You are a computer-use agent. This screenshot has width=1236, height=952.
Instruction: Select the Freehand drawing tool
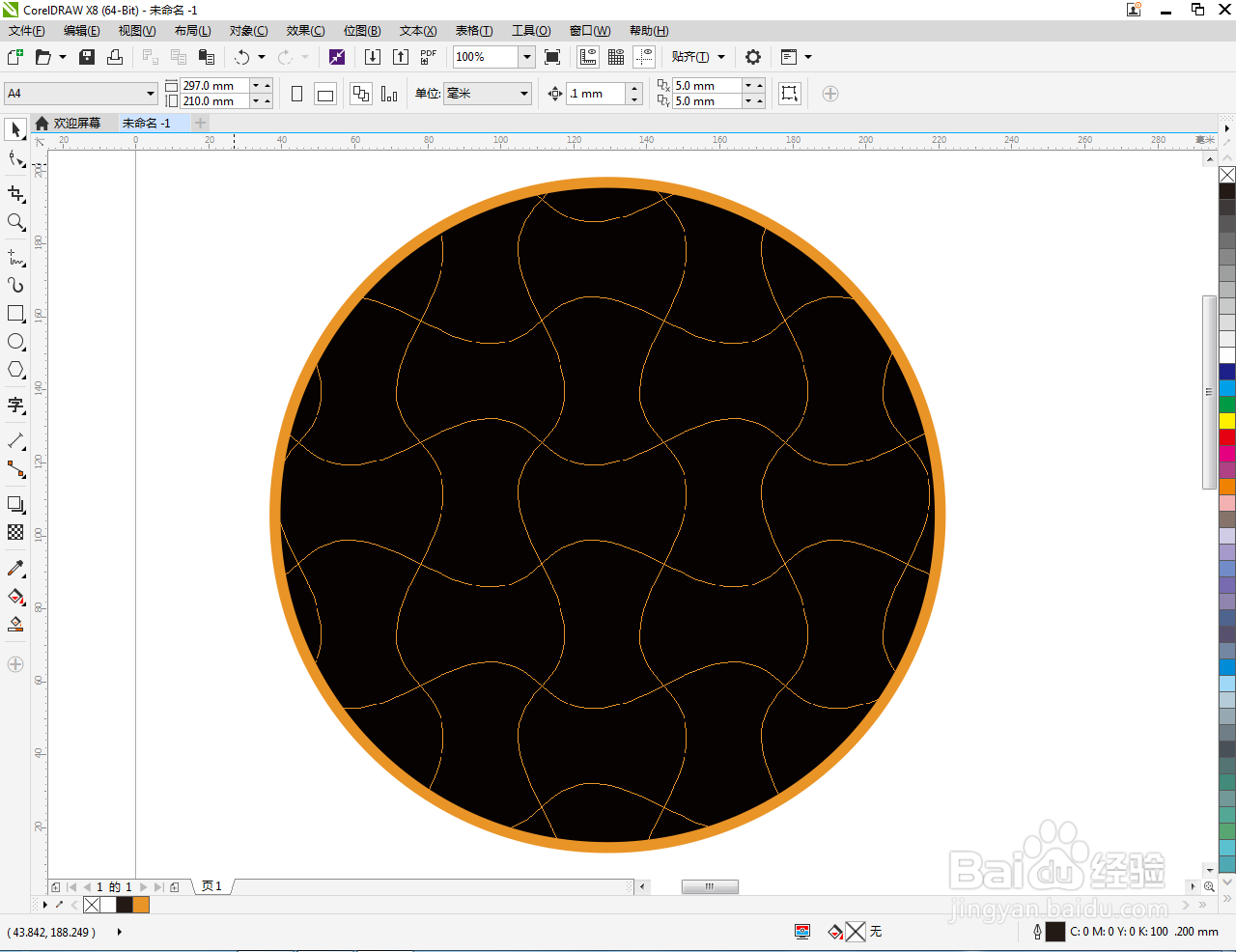pyautogui.click(x=15, y=257)
